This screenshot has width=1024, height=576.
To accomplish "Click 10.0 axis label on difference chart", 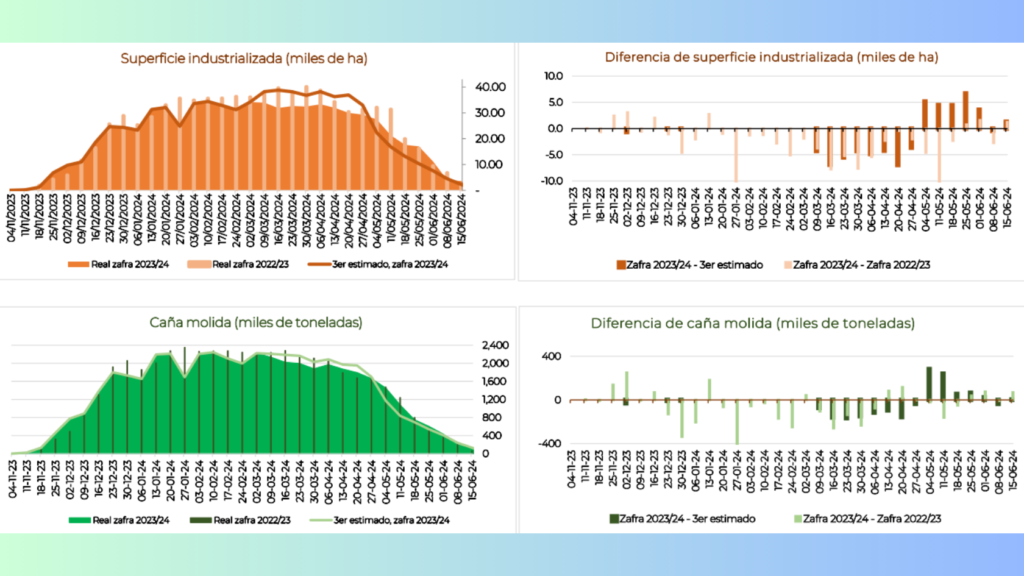I will 553,76.
